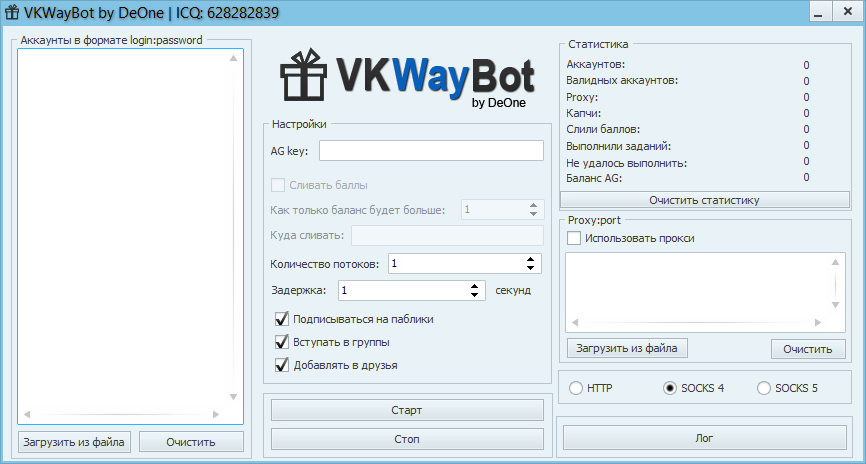Click the 'Валидных аккаунтов:' statistic label
Viewport: 866px width, 464px height.
click(622, 81)
